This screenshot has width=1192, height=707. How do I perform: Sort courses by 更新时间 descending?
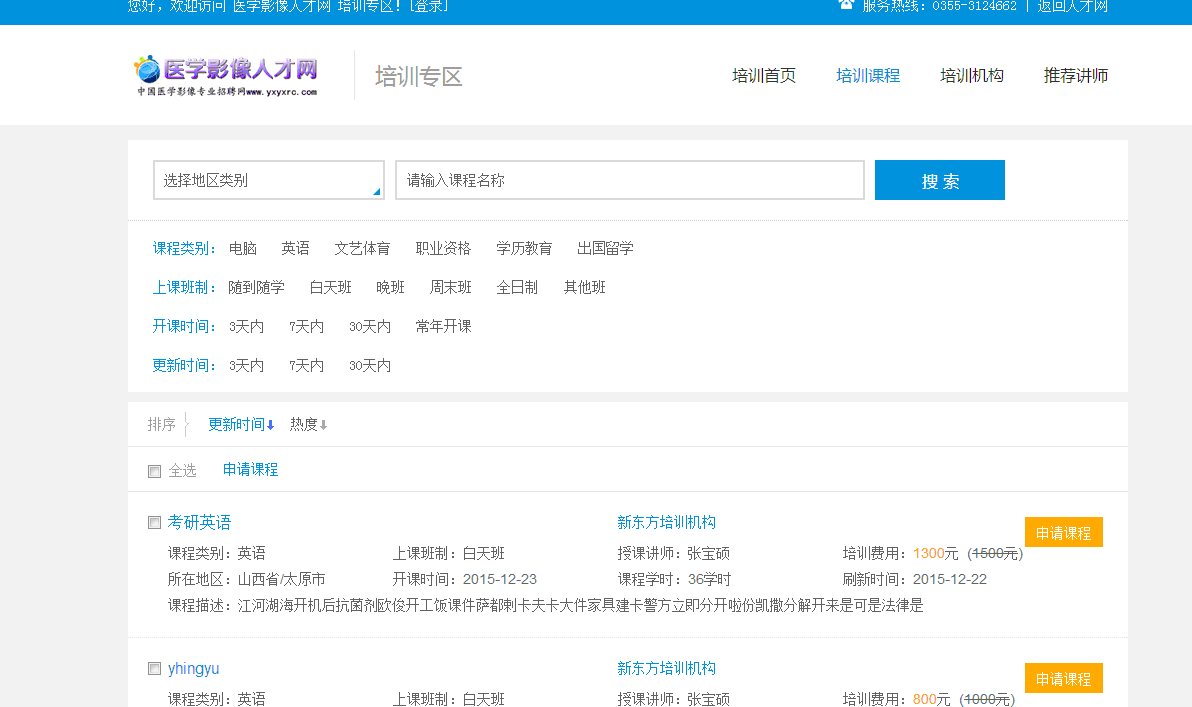coord(240,423)
